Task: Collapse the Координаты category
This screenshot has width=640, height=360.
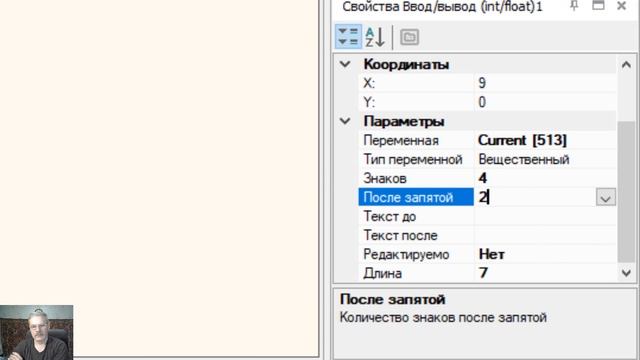Action: coord(345,64)
